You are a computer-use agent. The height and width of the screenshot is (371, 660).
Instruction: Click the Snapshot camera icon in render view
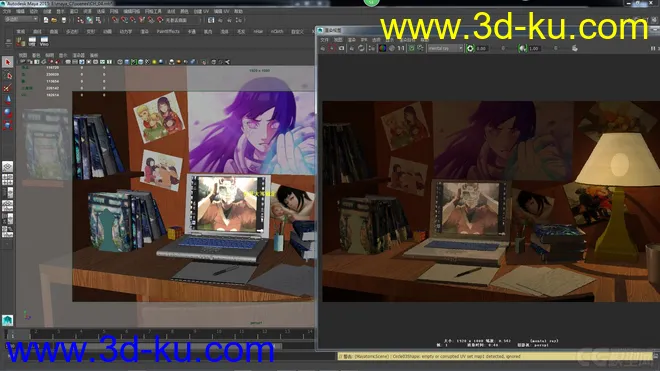tap(341, 48)
